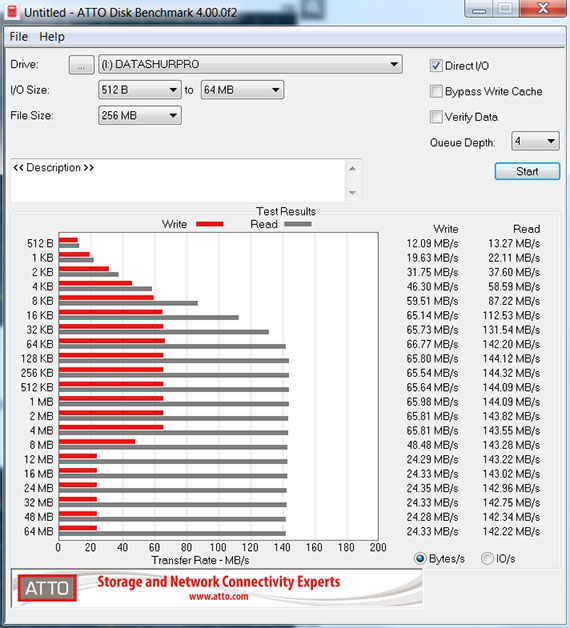Click the ATTO Disk Benchmark title bar icon
This screenshot has width=570, height=628.
12,11
